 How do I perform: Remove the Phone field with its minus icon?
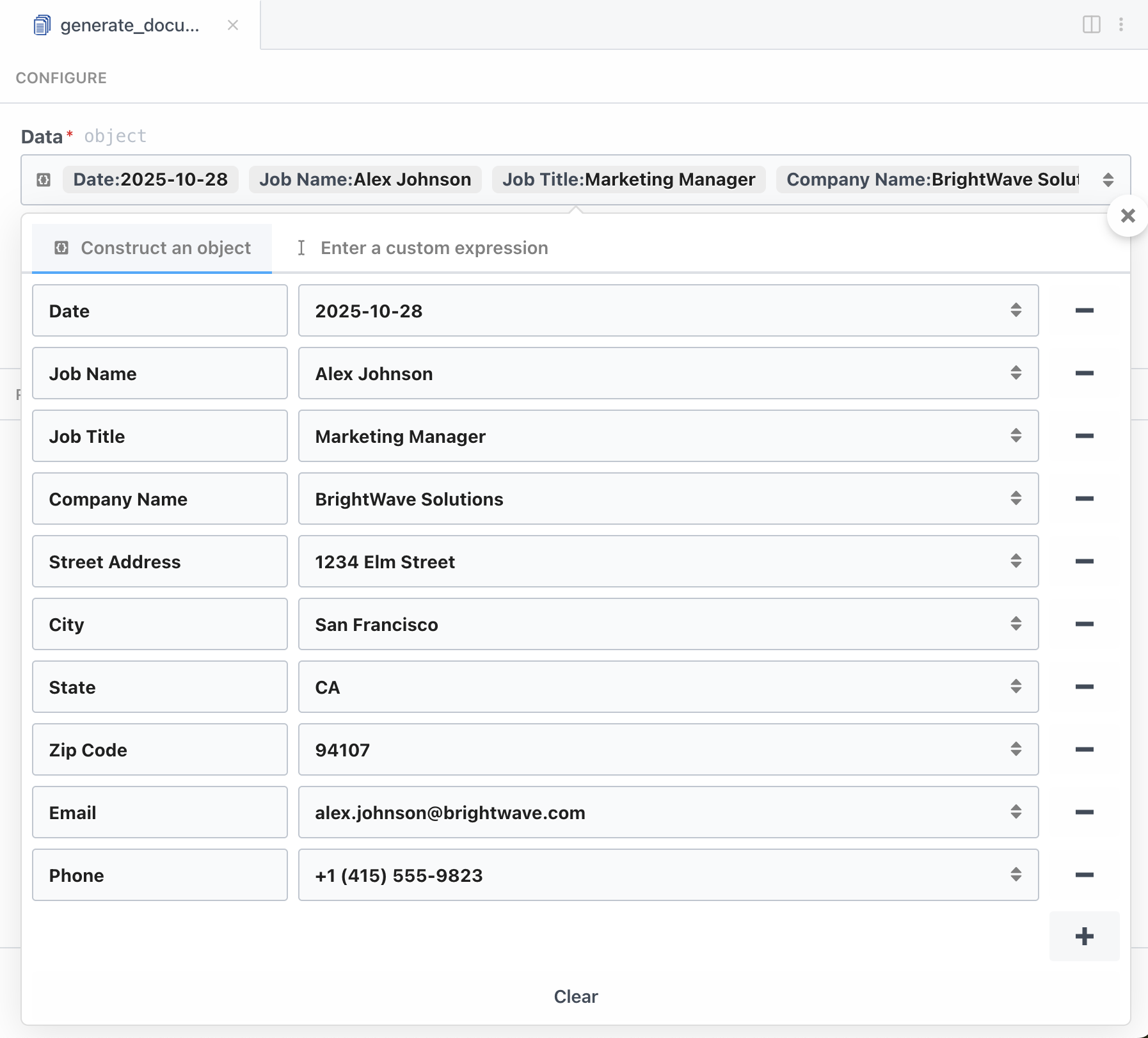1085,875
